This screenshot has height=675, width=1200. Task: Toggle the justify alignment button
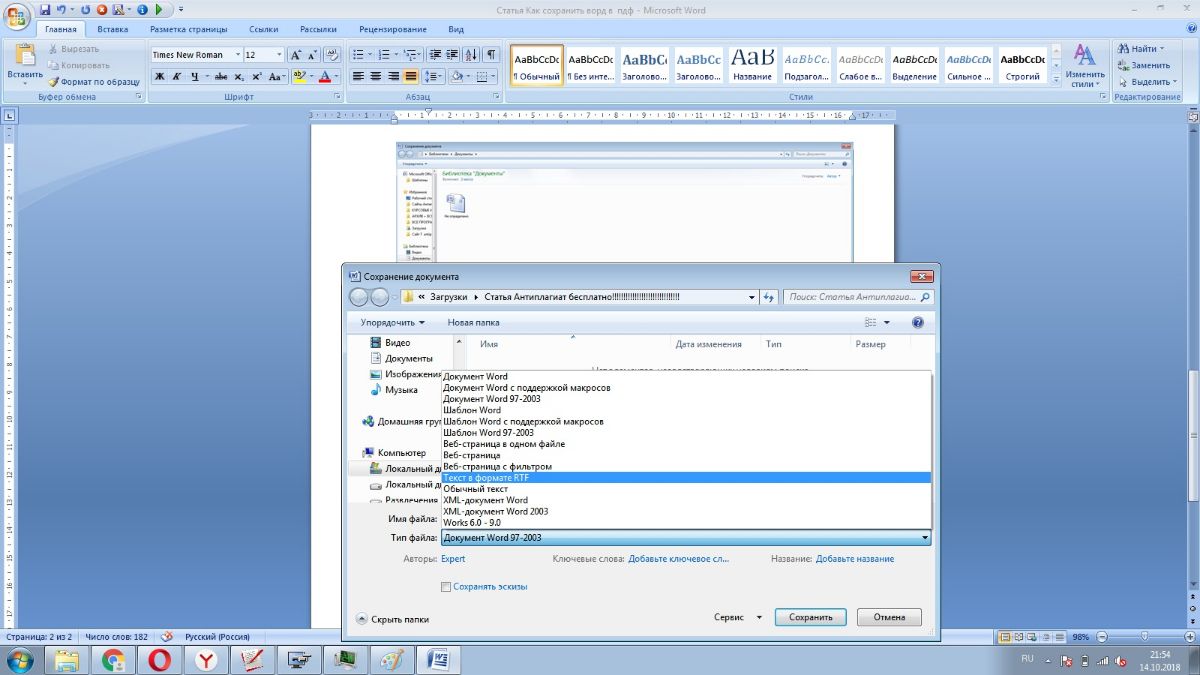pos(411,77)
